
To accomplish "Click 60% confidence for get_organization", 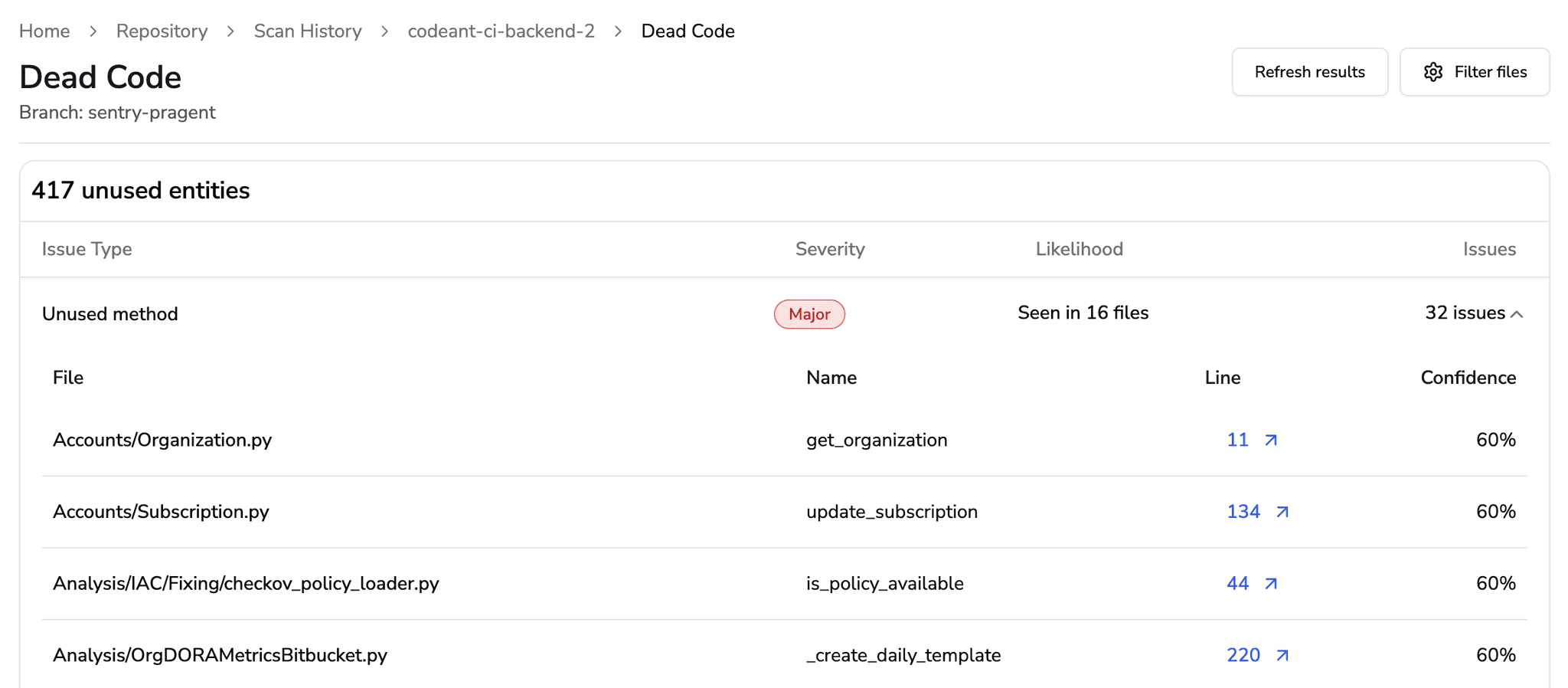I will point(1495,440).
